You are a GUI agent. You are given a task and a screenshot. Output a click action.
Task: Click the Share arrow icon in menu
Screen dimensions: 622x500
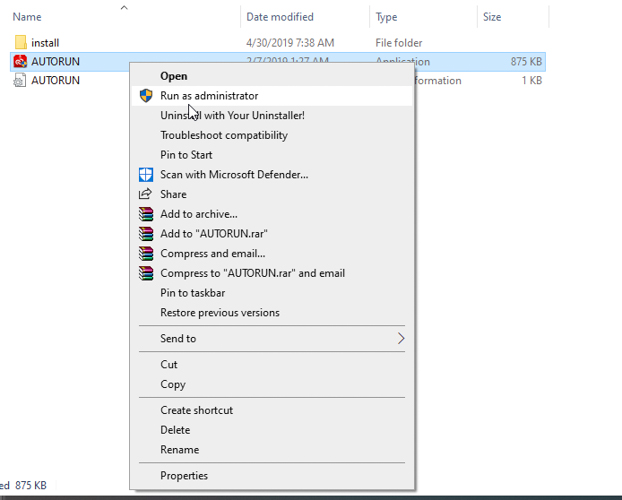tap(146, 194)
